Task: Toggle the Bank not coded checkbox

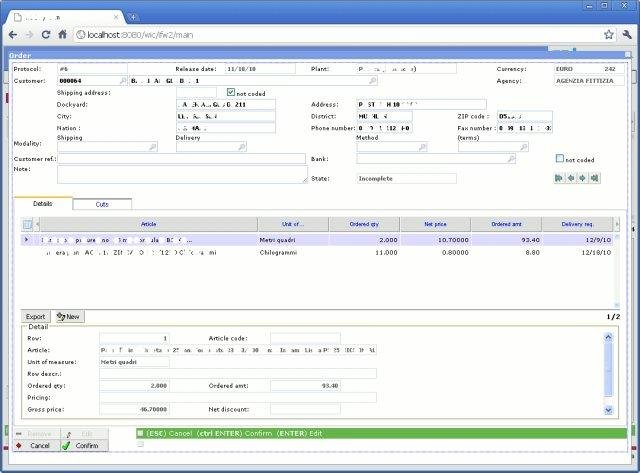Action: point(560,158)
